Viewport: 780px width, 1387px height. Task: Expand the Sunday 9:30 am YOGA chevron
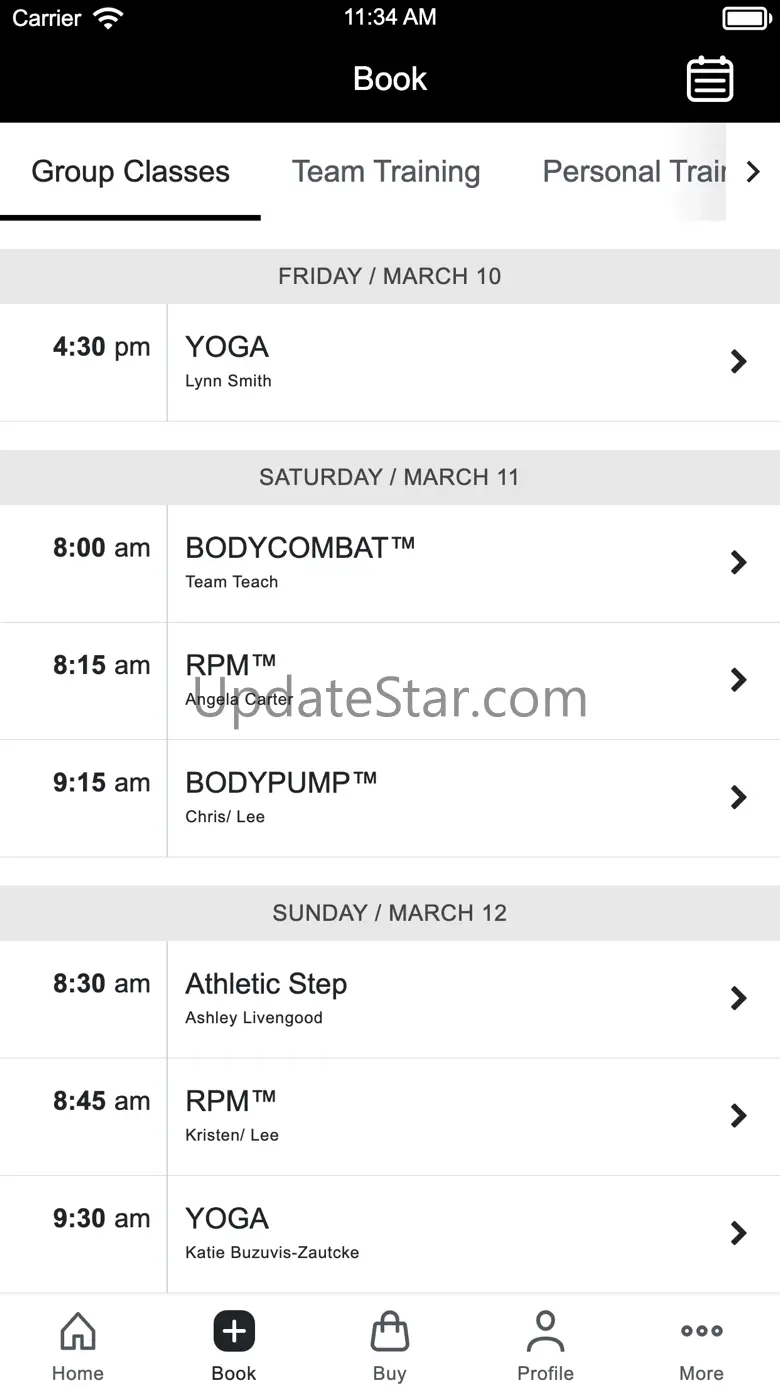[x=739, y=1233]
